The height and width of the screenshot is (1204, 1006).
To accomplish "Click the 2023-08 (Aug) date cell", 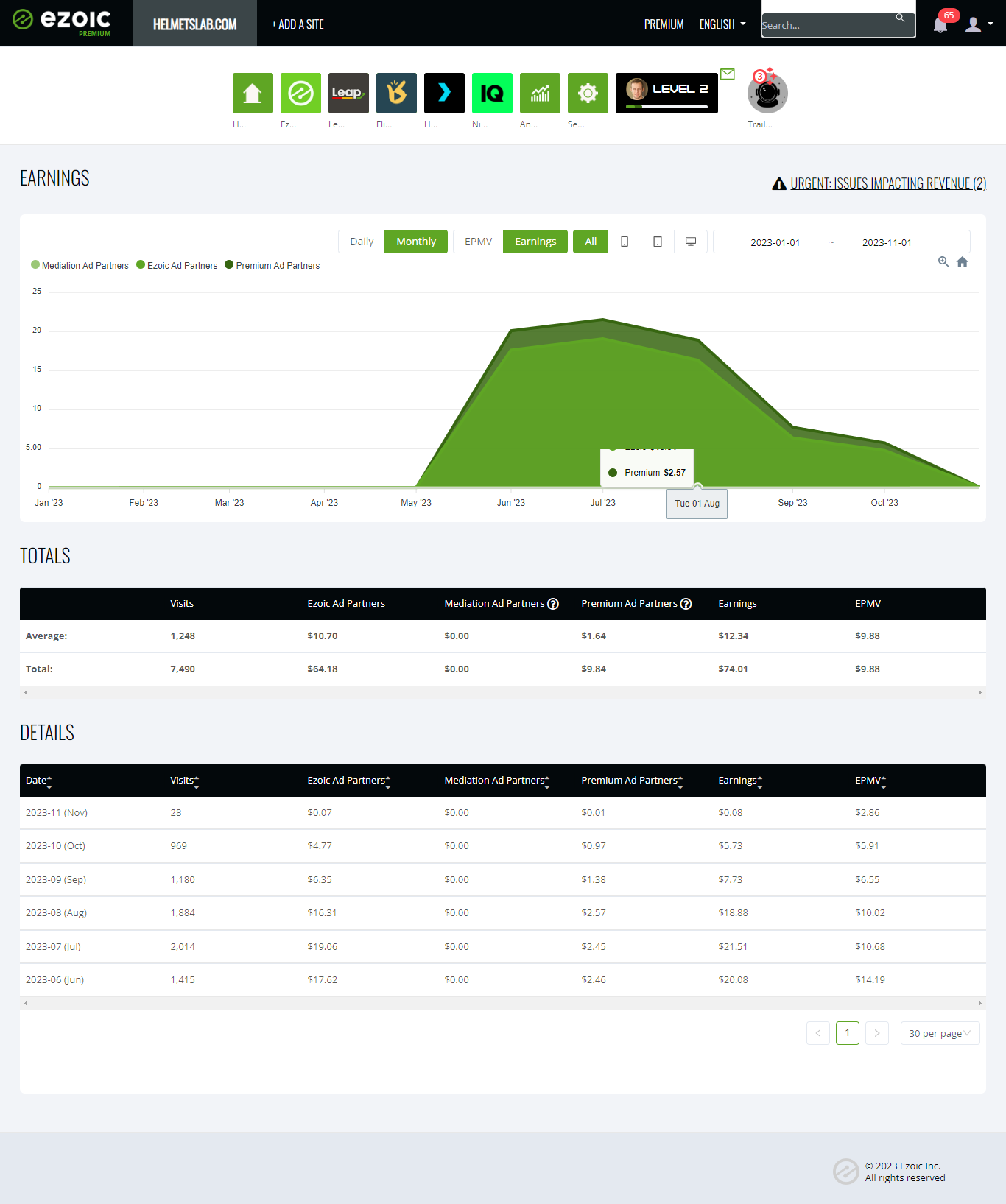I will coord(56,913).
